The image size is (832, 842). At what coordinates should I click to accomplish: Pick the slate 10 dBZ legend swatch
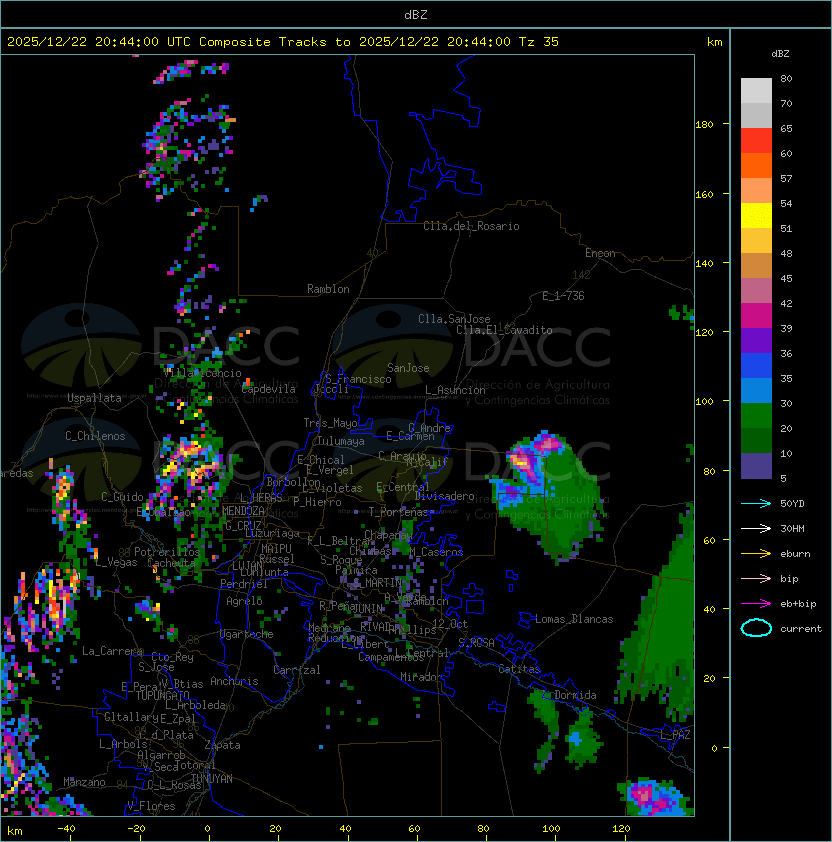tap(756, 466)
